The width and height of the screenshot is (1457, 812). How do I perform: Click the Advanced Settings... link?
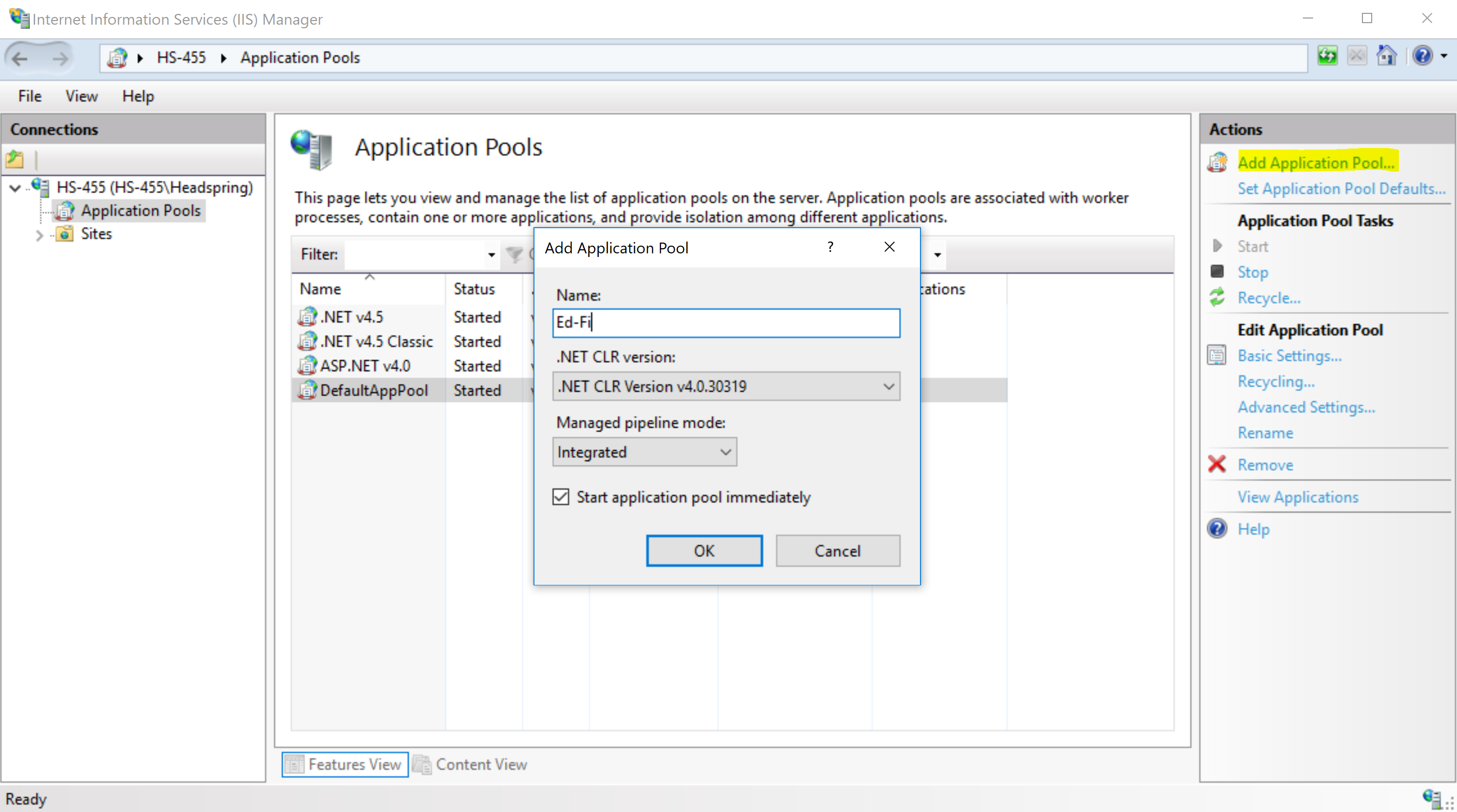pos(1306,407)
